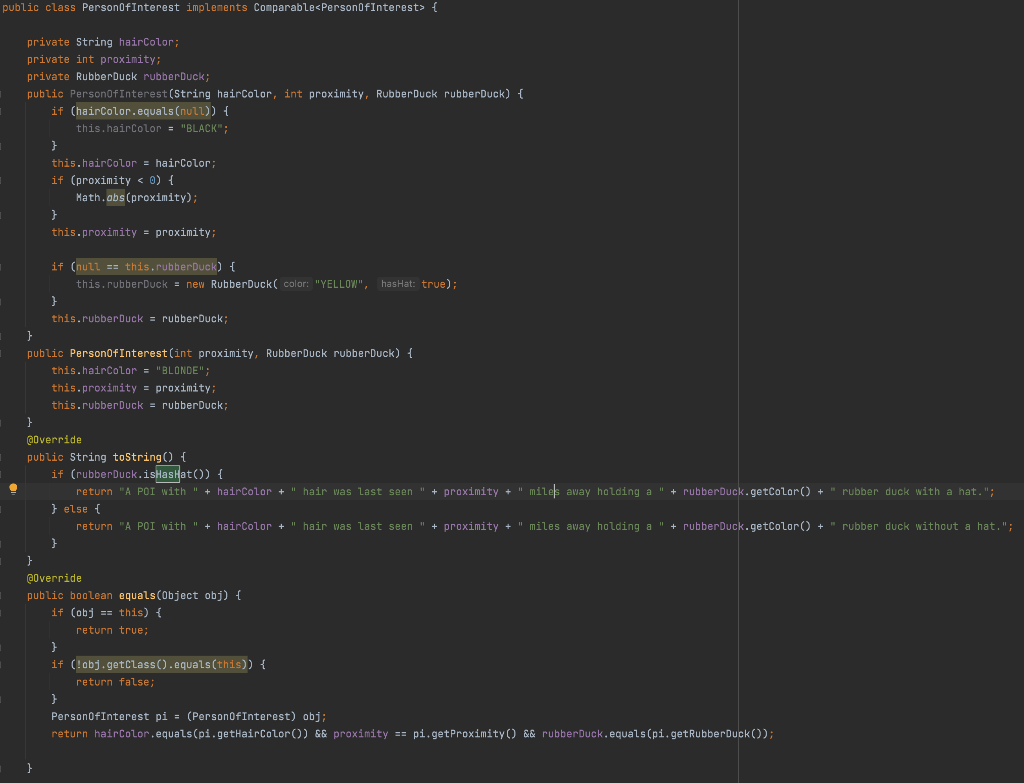Click the highlighted hairColor.equals(null) expression
The image size is (1024, 783).
point(142,110)
